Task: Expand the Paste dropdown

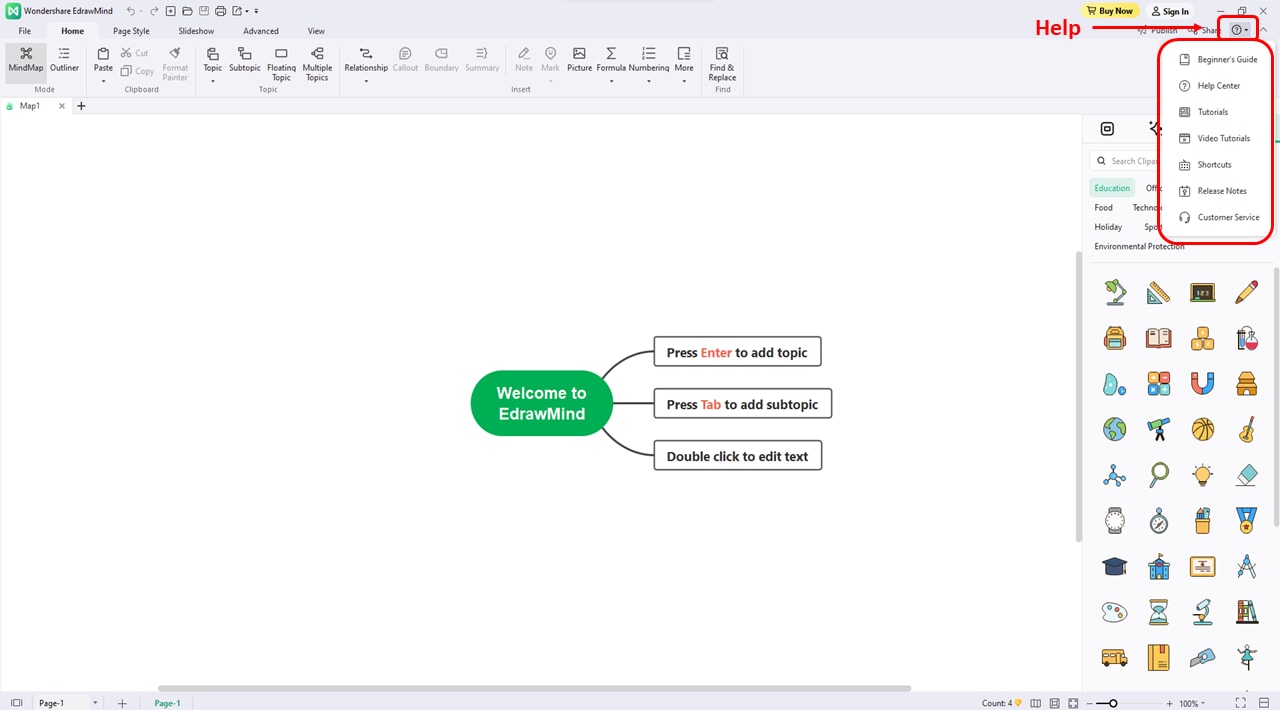Action: [x=103, y=80]
